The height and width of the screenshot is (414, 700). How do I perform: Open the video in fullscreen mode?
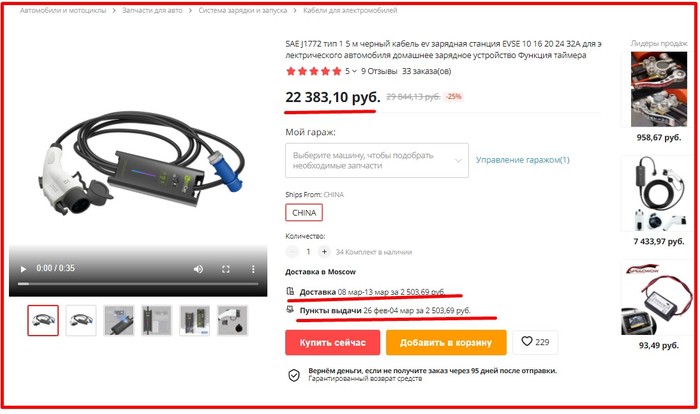[x=226, y=269]
